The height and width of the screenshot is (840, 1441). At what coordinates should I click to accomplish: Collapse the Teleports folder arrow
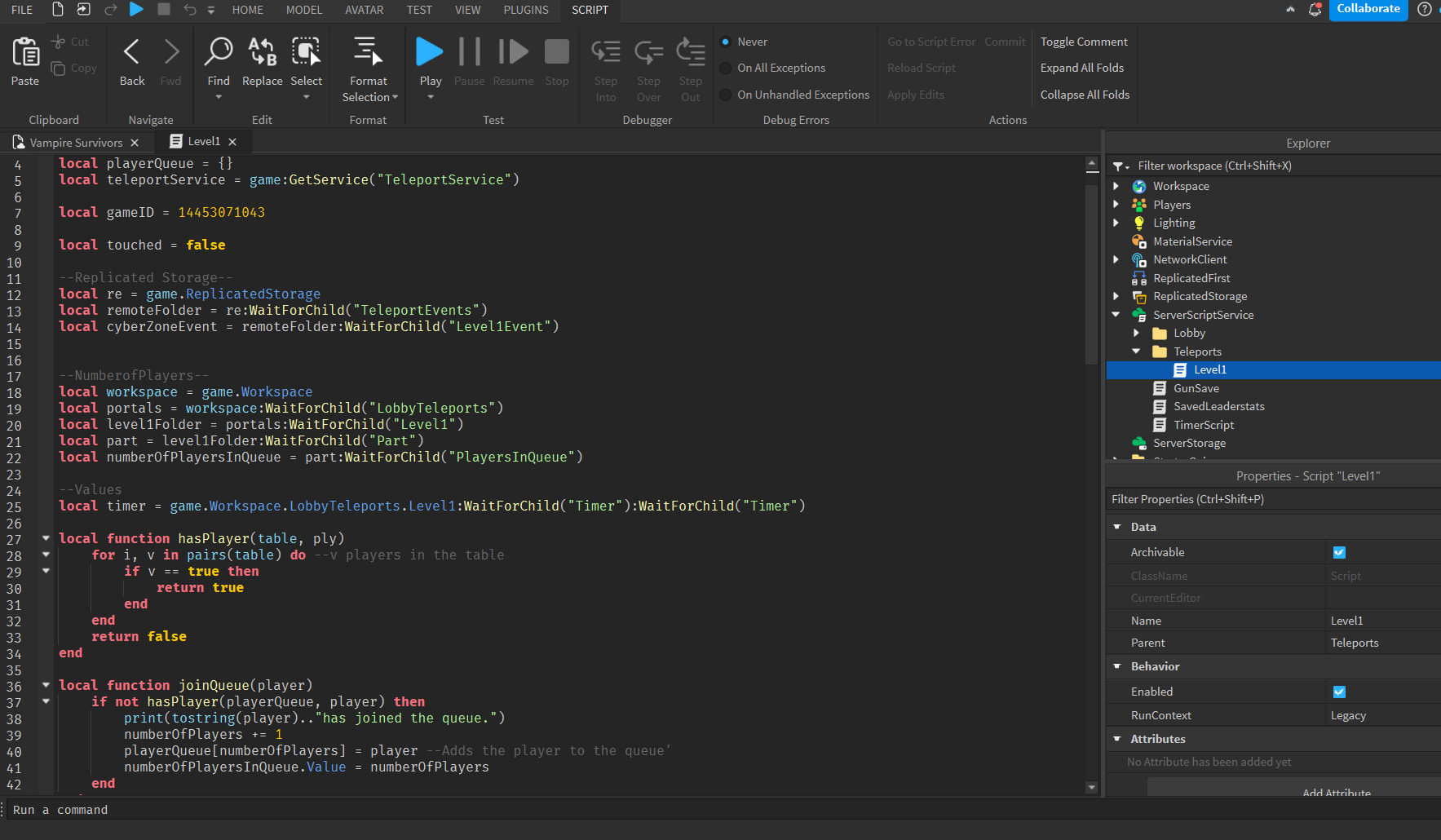1137,351
